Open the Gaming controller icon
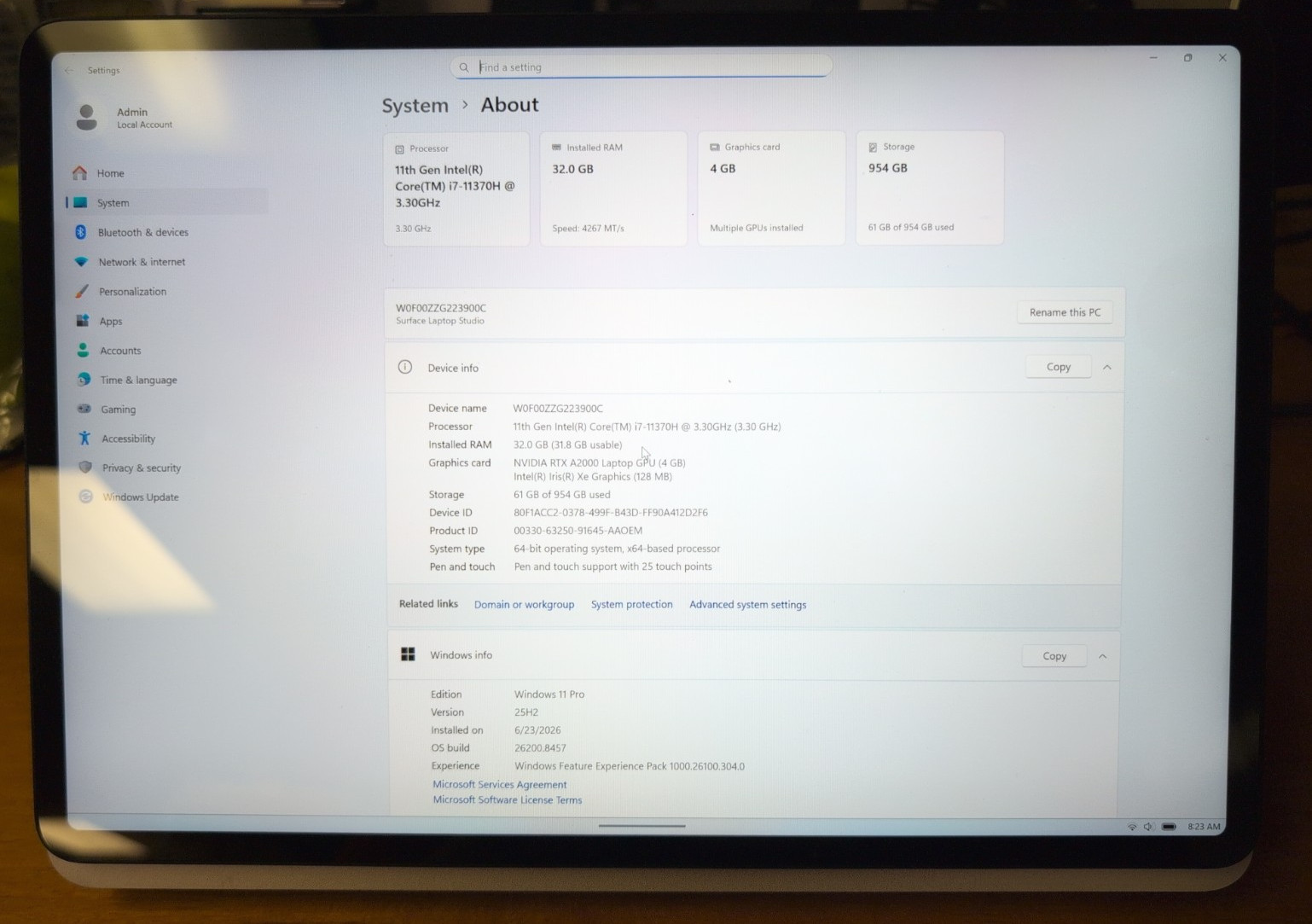This screenshot has height=924, width=1312. pos(84,410)
